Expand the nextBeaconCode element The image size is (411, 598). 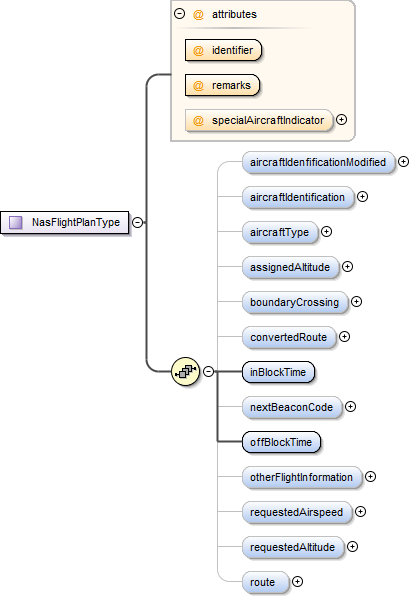tap(350, 407)
